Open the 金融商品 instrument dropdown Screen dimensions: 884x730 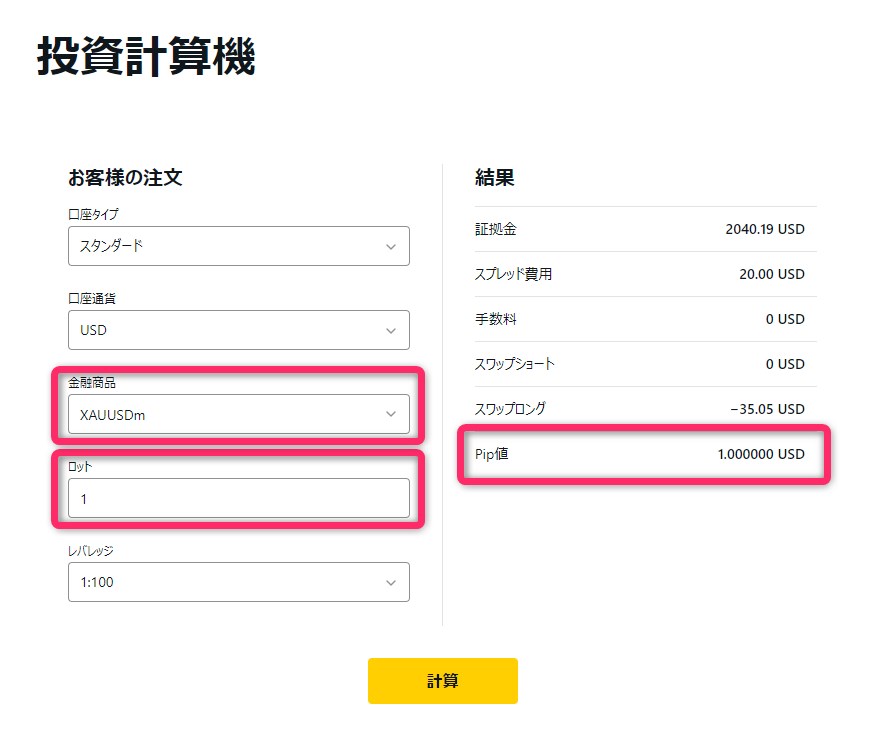point(238,413)
